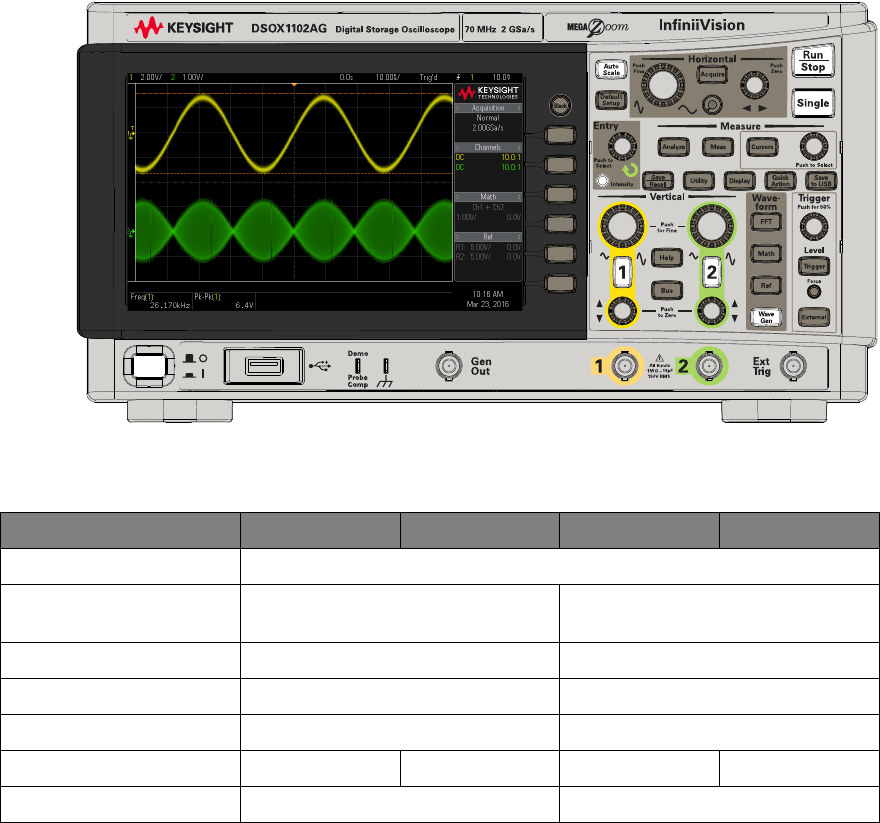Enable the Math waveform key

[766, 254]
